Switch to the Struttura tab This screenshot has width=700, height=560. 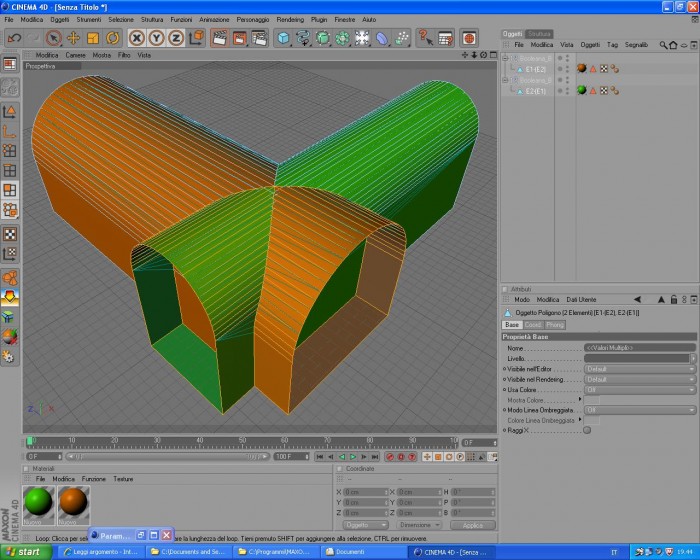click(539, 34)
